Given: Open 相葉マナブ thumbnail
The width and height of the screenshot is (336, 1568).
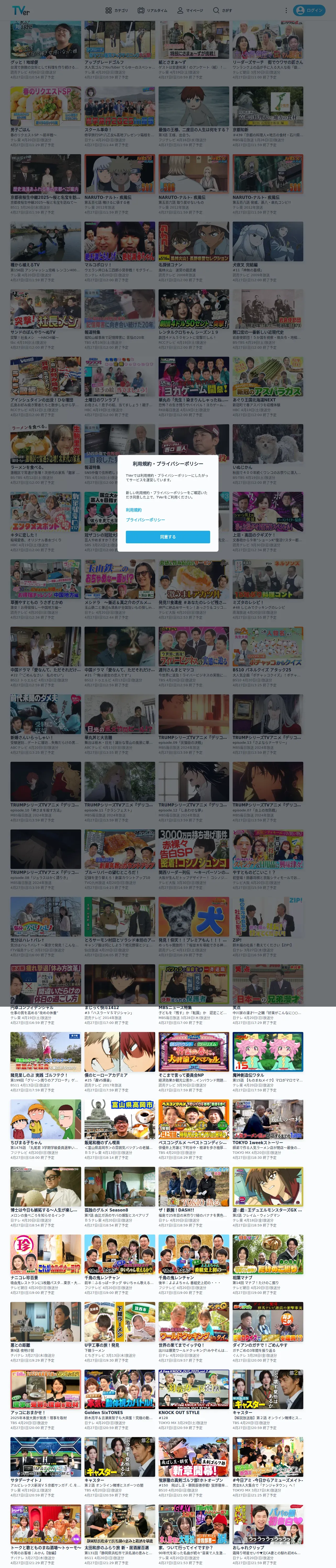Looking at the screenshot, I should (x=268, y=1254).
